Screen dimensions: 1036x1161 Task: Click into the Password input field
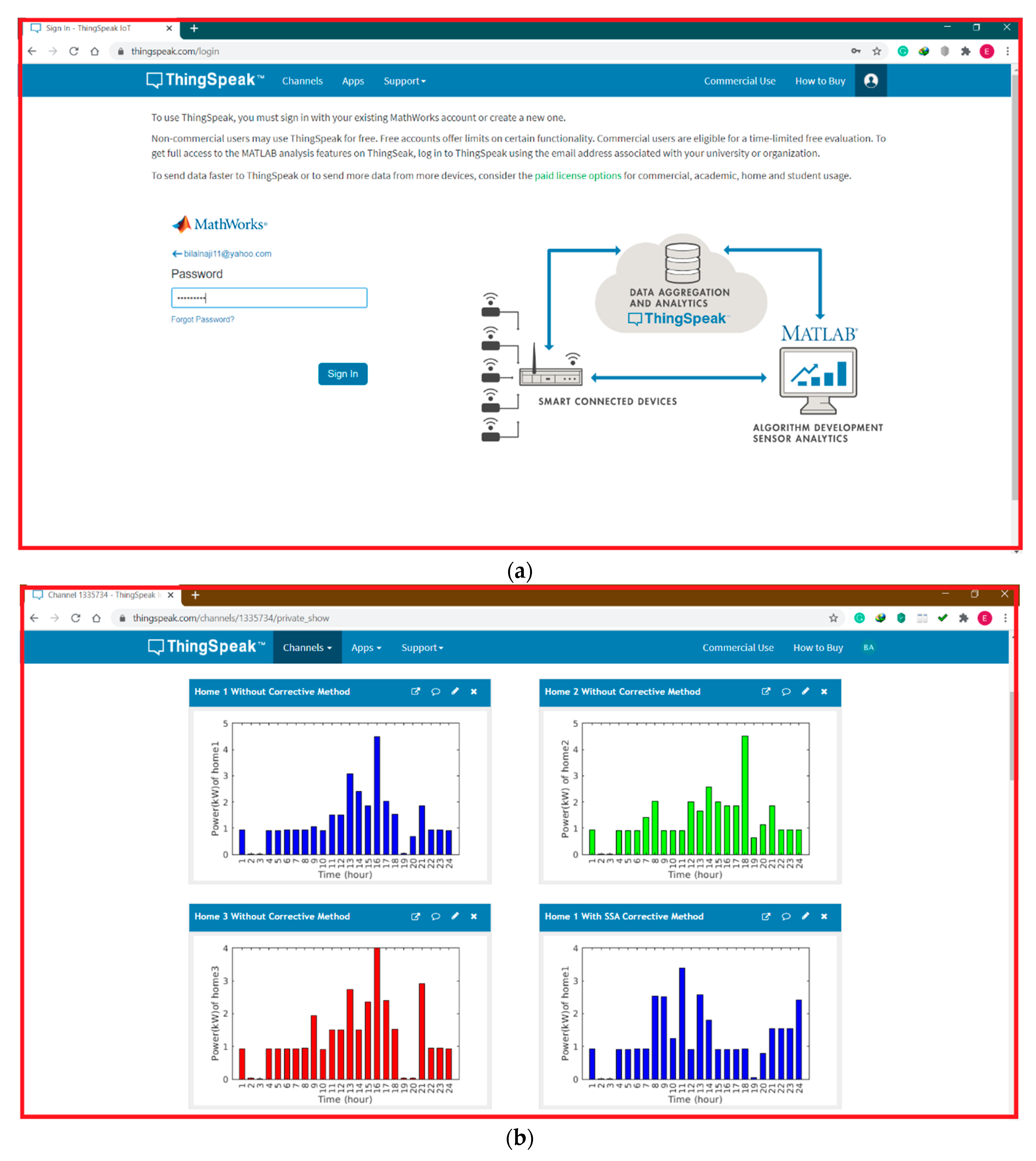[x=269, y=298]
